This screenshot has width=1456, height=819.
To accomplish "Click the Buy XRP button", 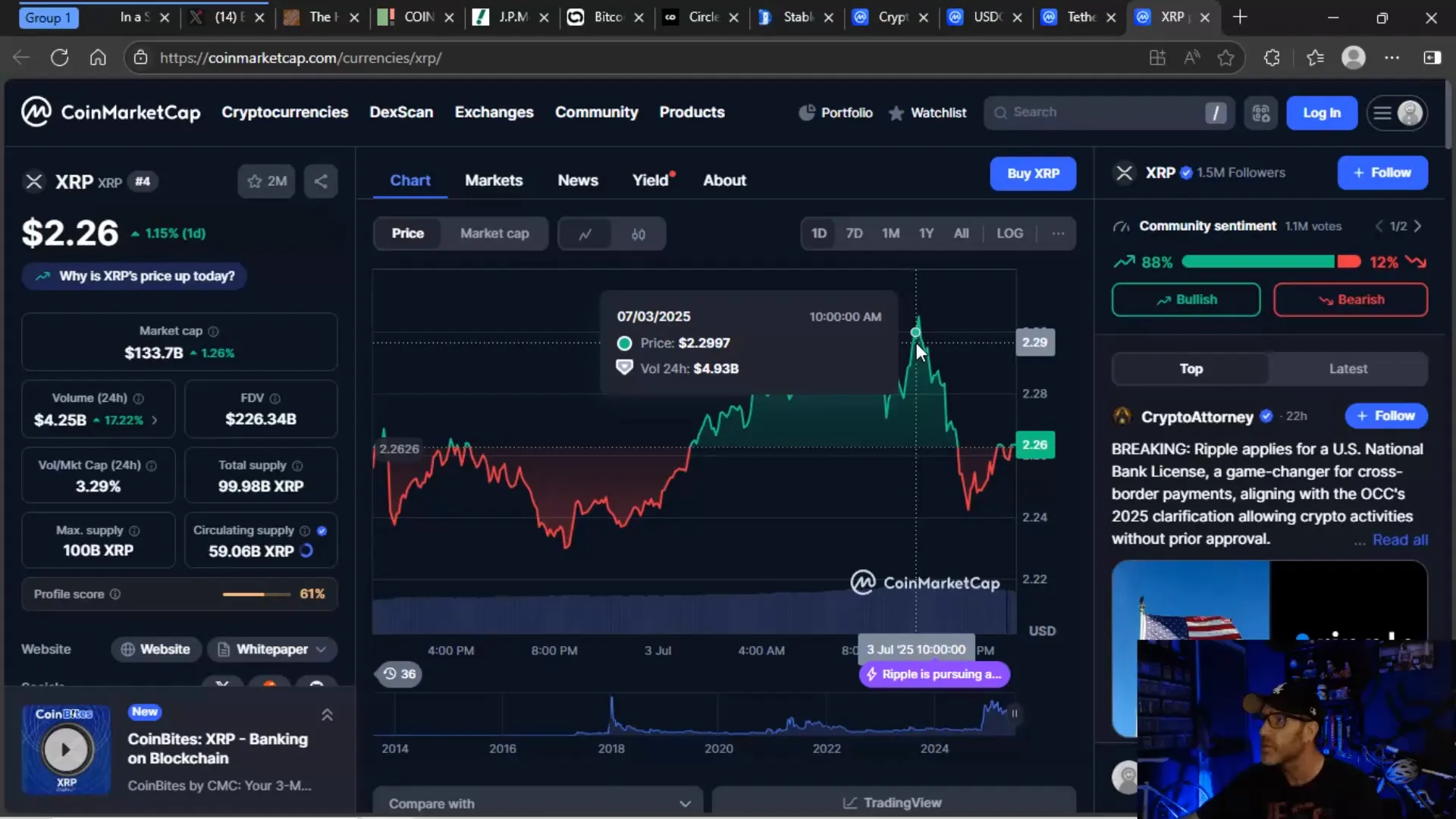I will click(x=1033, y=174).
